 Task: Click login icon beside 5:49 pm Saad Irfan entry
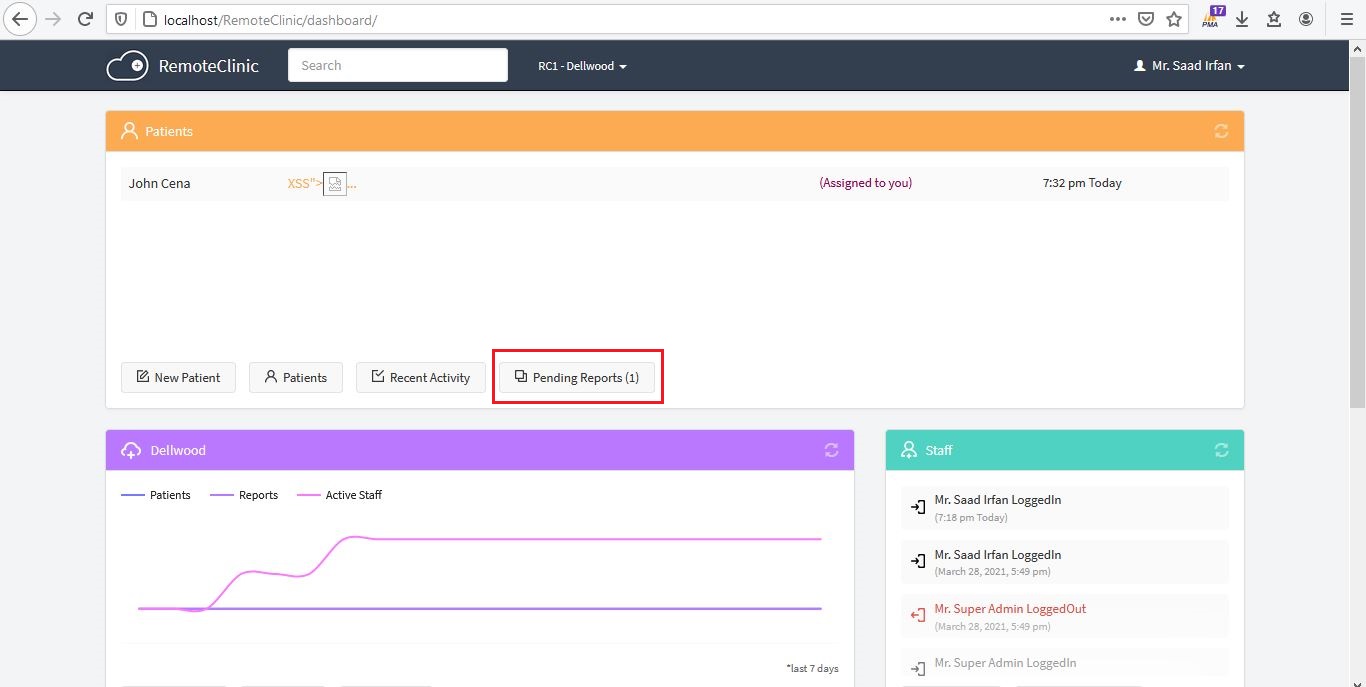pyautogui.click(x=918, y=561)
